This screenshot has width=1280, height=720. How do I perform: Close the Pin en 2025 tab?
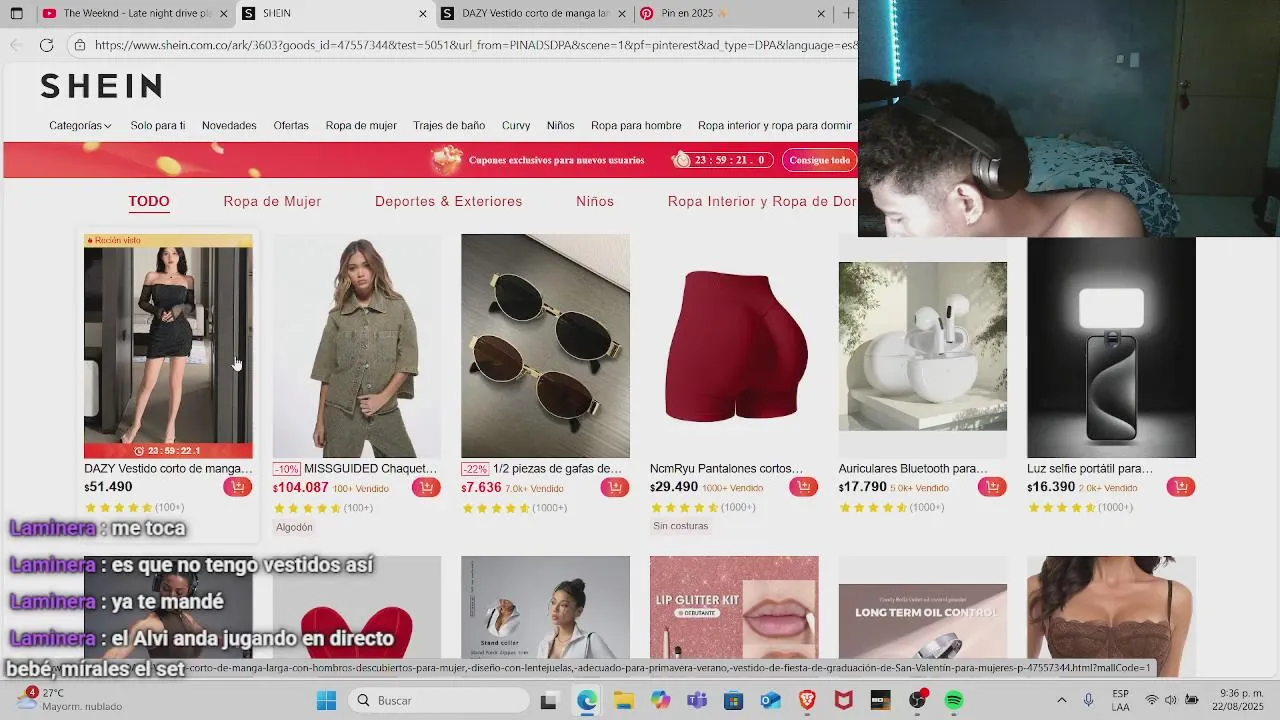pos(821,13)
